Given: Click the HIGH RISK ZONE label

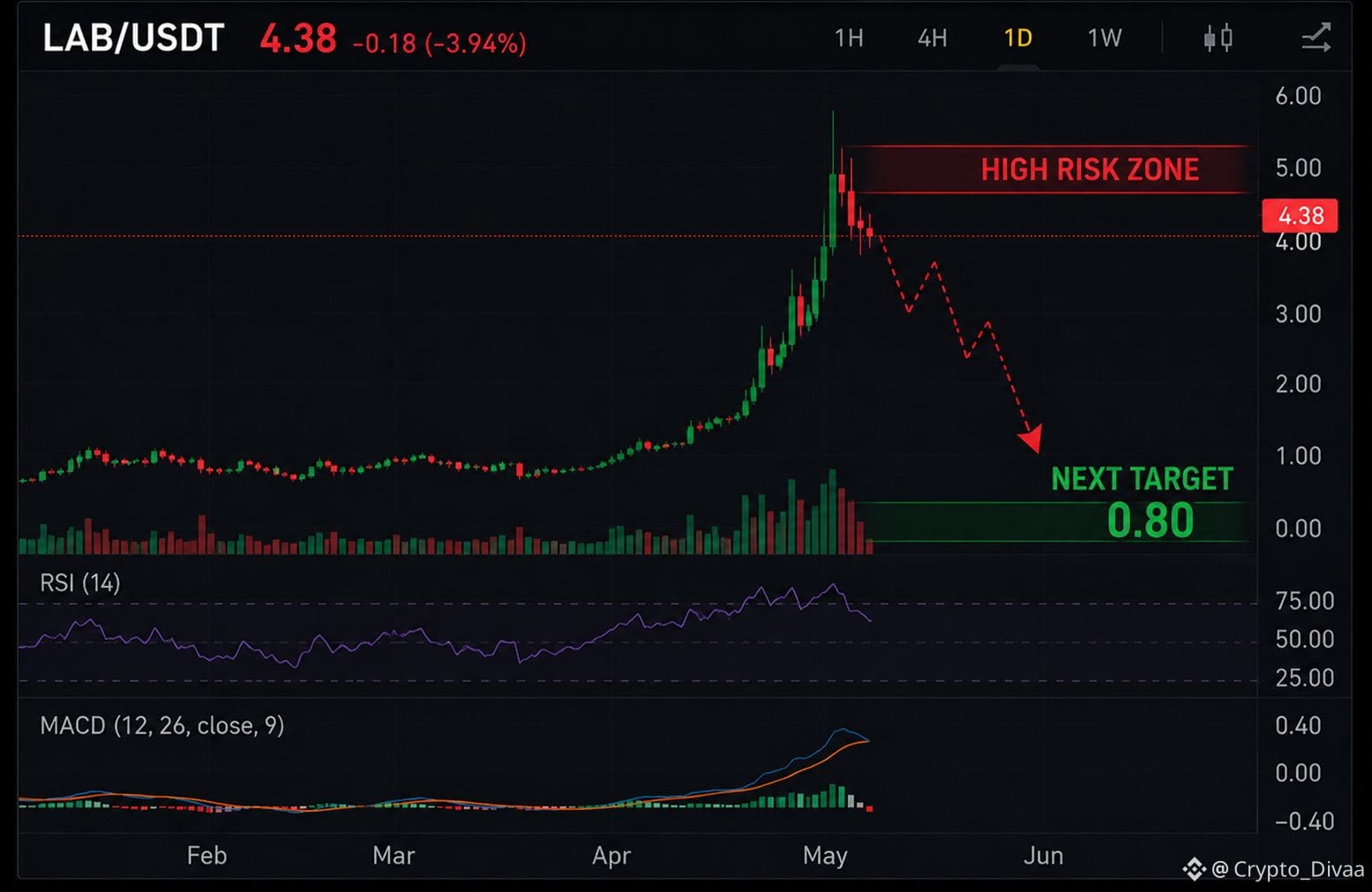Looking at the screenshot, I should (x=1090, y=169).
